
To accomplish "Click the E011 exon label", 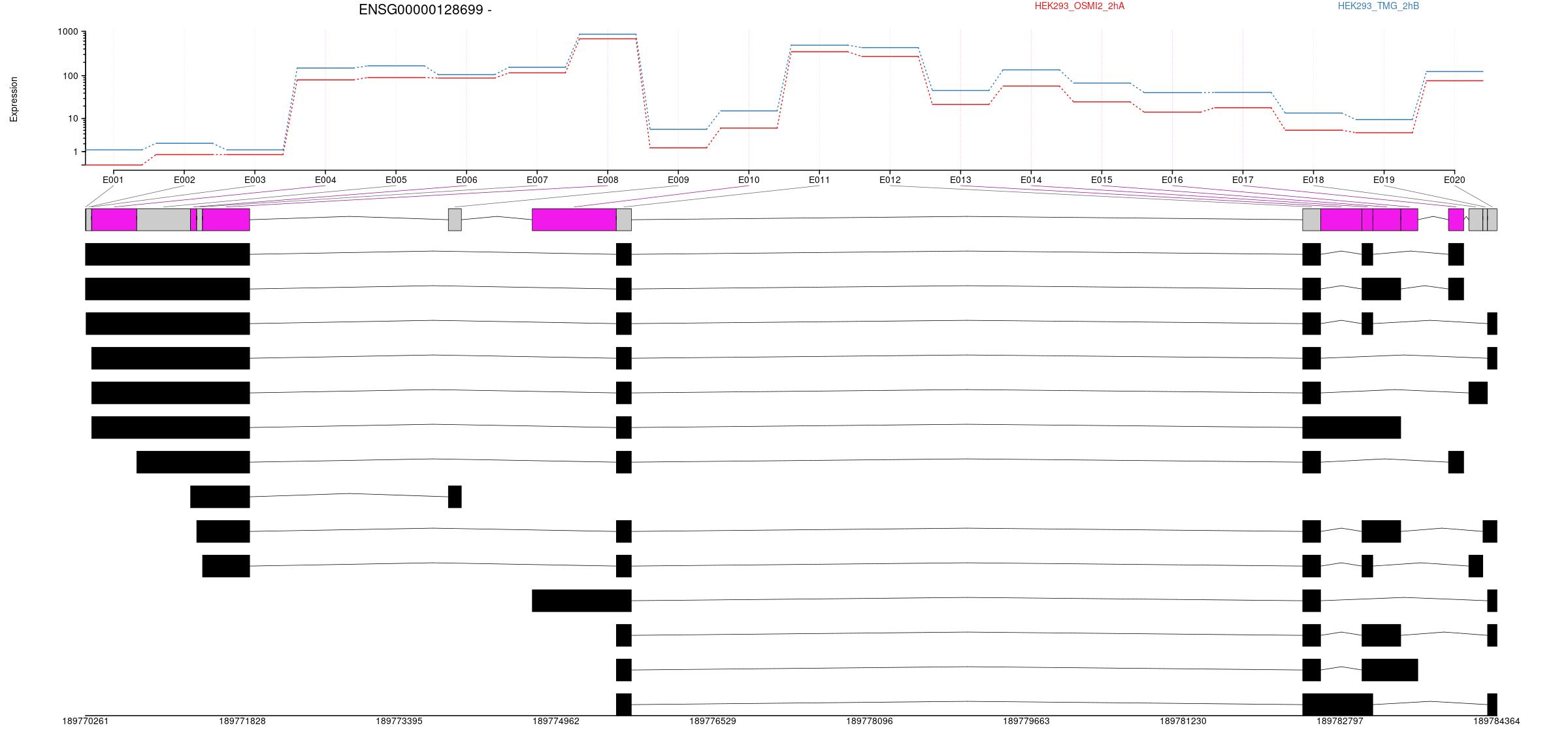I will pos(819,180).
